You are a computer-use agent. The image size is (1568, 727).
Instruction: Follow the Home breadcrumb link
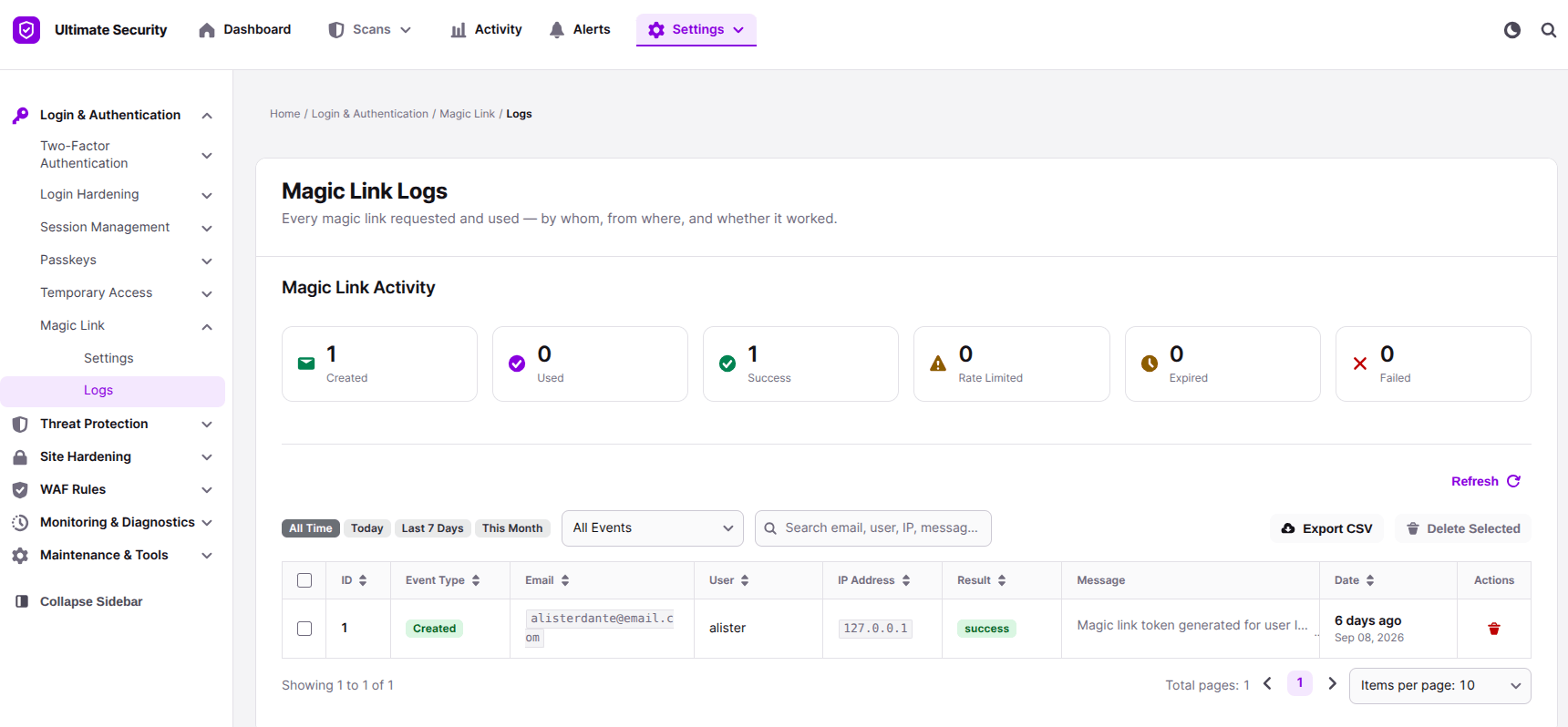click(x=285, y=114)
